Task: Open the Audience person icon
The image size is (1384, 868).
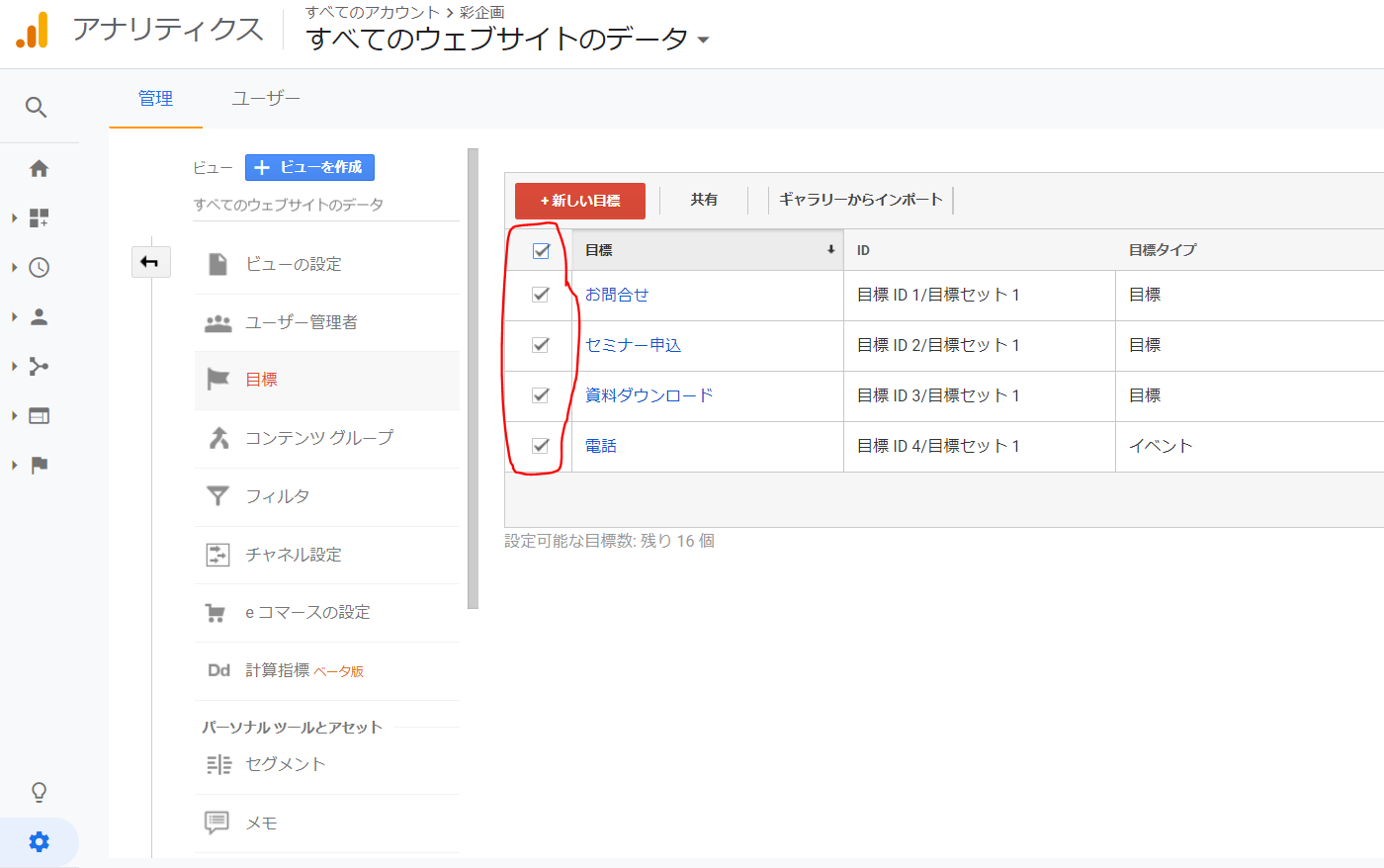Action: coord(39,316)
